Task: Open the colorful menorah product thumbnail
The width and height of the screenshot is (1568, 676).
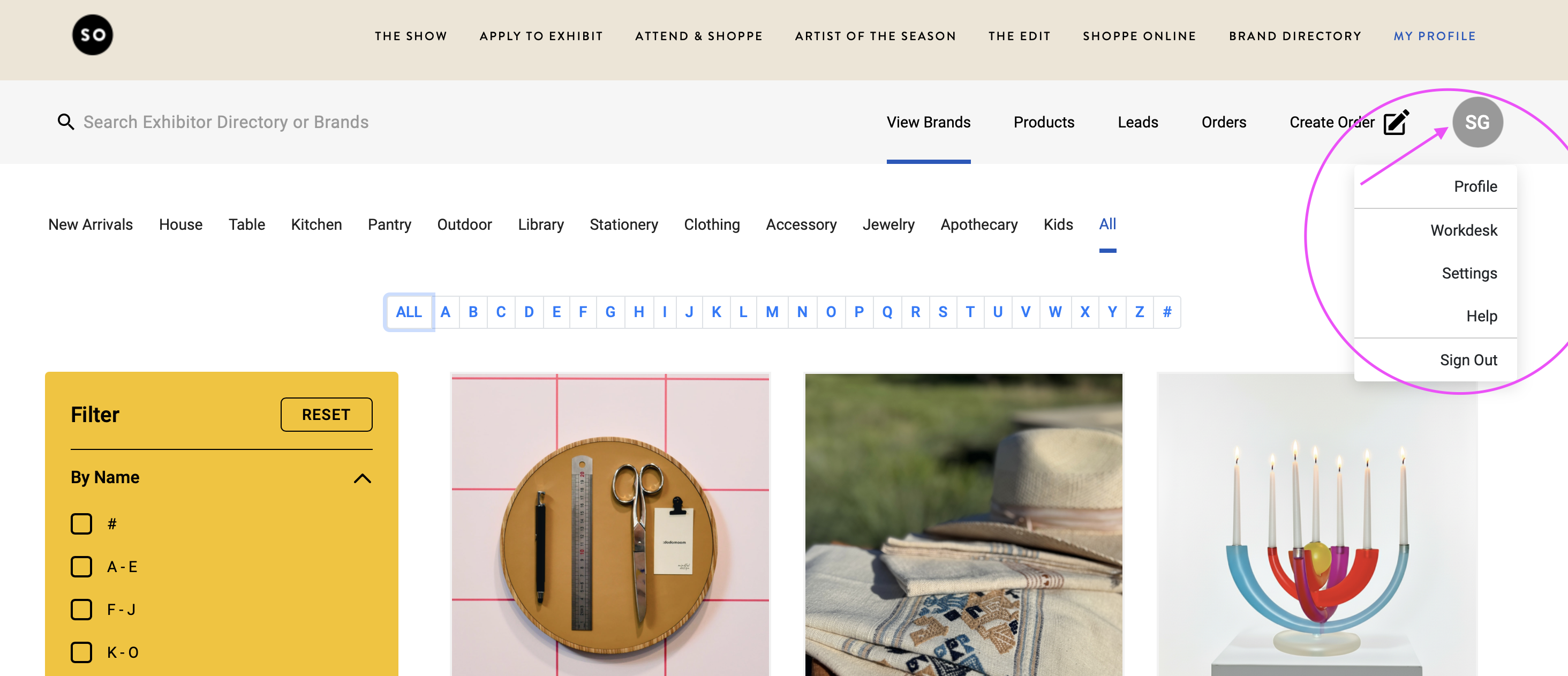Action: (x=1317, y=524)
